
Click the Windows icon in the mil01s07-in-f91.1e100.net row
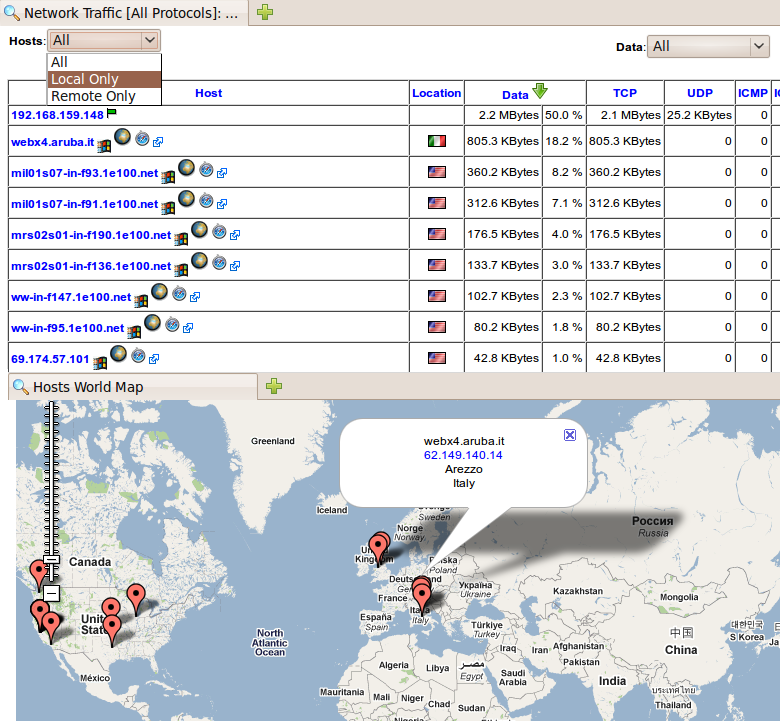coord(168,207)
